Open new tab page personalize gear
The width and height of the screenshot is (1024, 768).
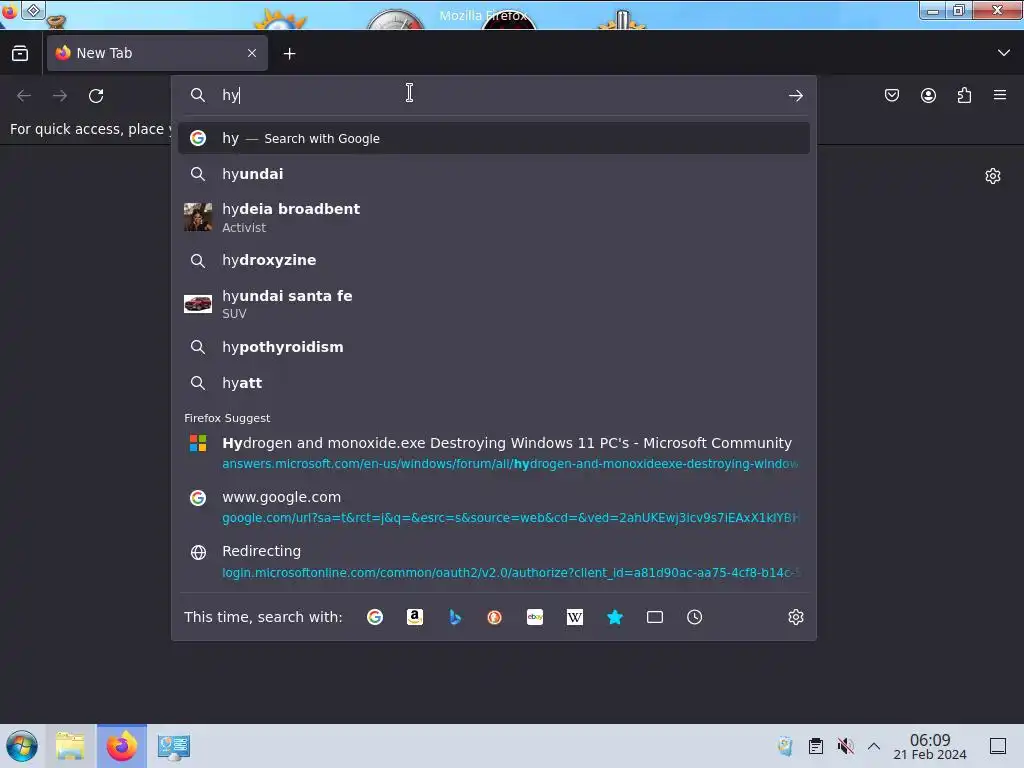click(x=993, y=176)
